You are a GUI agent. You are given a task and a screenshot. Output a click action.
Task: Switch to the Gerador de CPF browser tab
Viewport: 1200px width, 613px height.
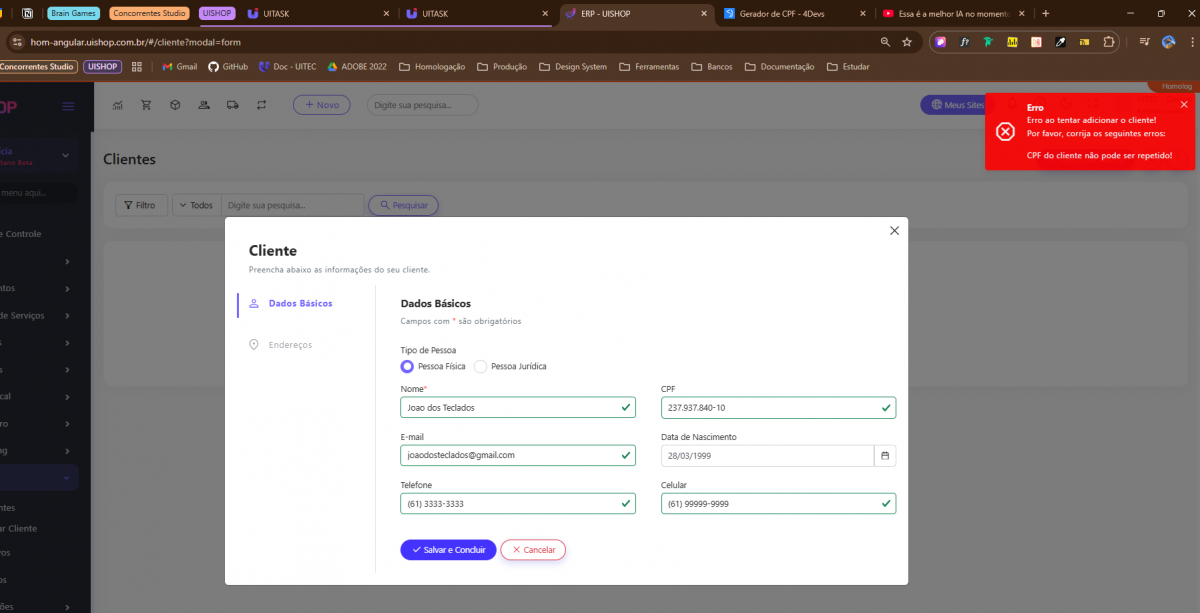(x=789, y=14)
